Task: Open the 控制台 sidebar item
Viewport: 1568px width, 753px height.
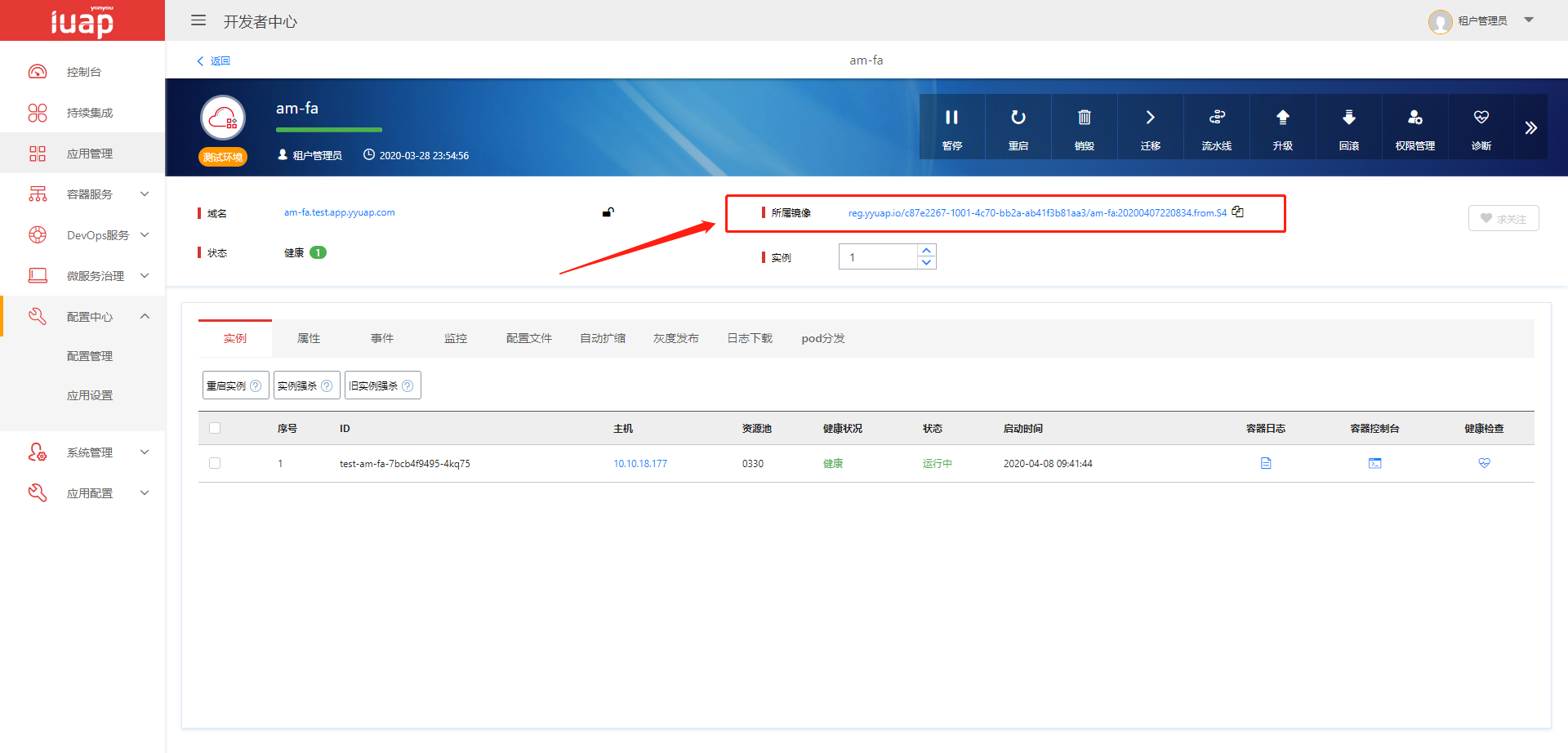Action: click(82, 72)
